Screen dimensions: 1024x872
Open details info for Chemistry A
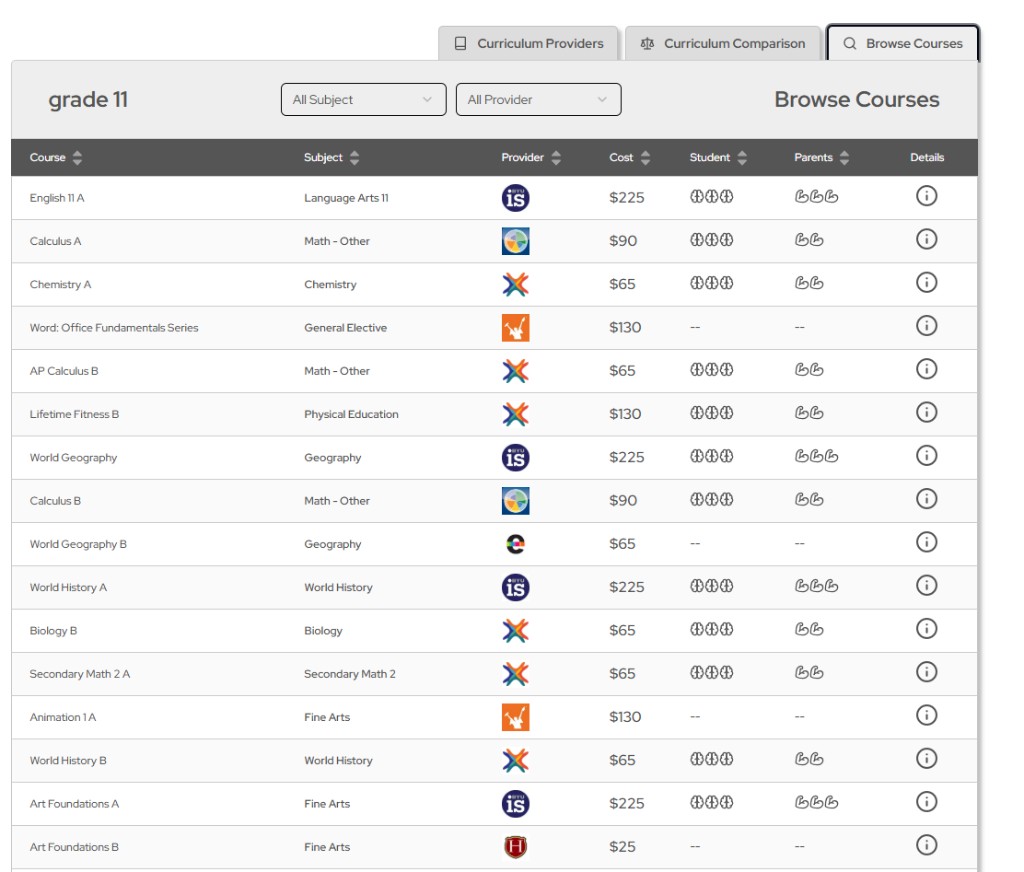point(926,282)
